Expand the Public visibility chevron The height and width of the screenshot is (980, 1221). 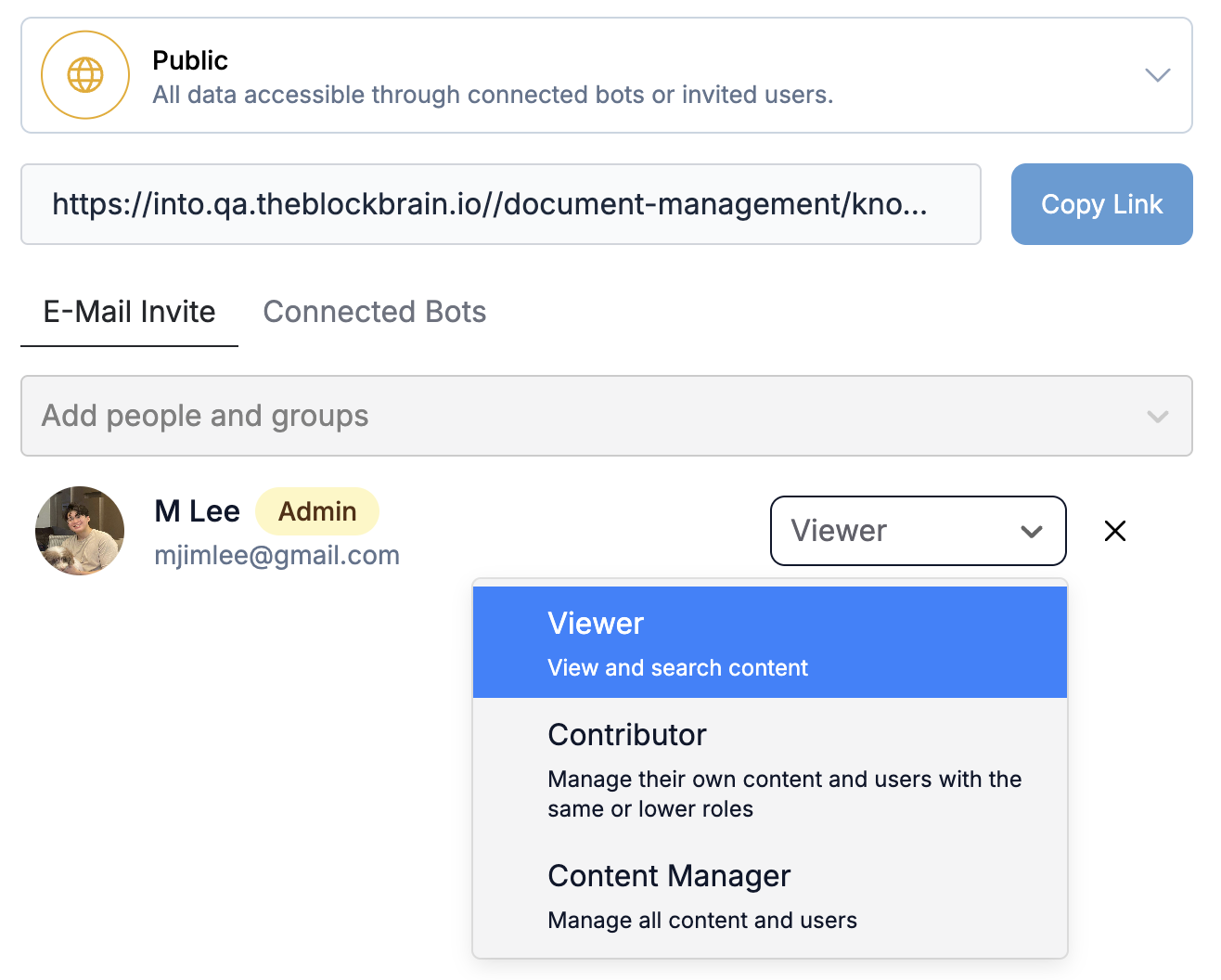(1157, 75)
